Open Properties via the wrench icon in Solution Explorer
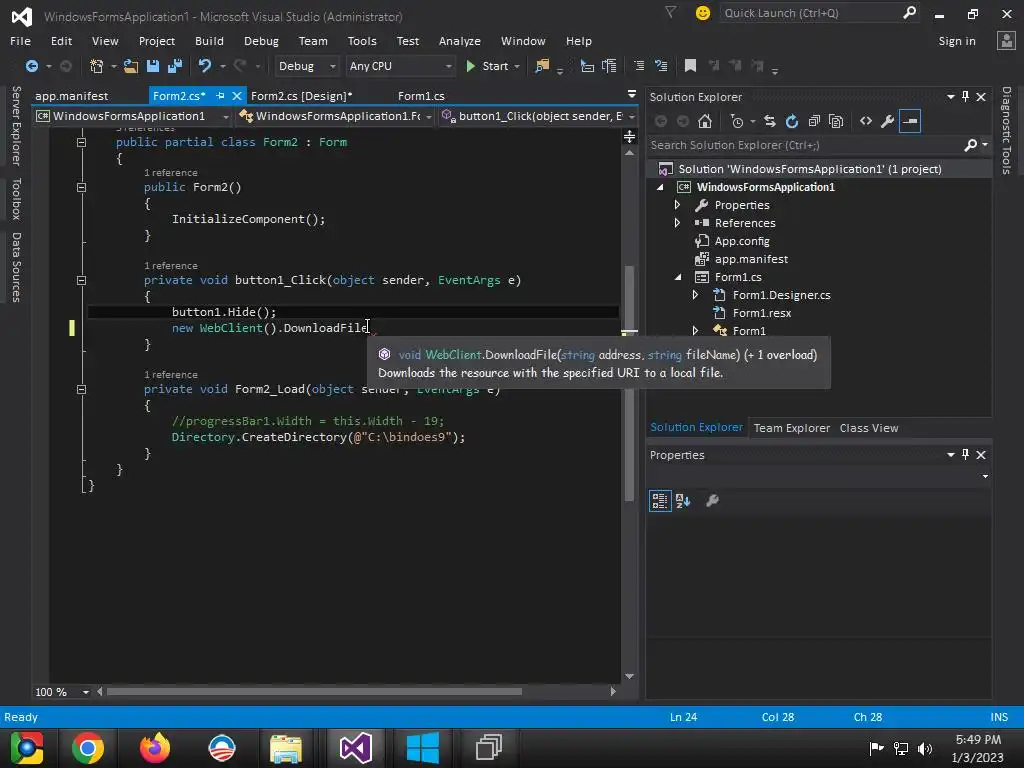1024x768 pixels. tap(888, 121)
